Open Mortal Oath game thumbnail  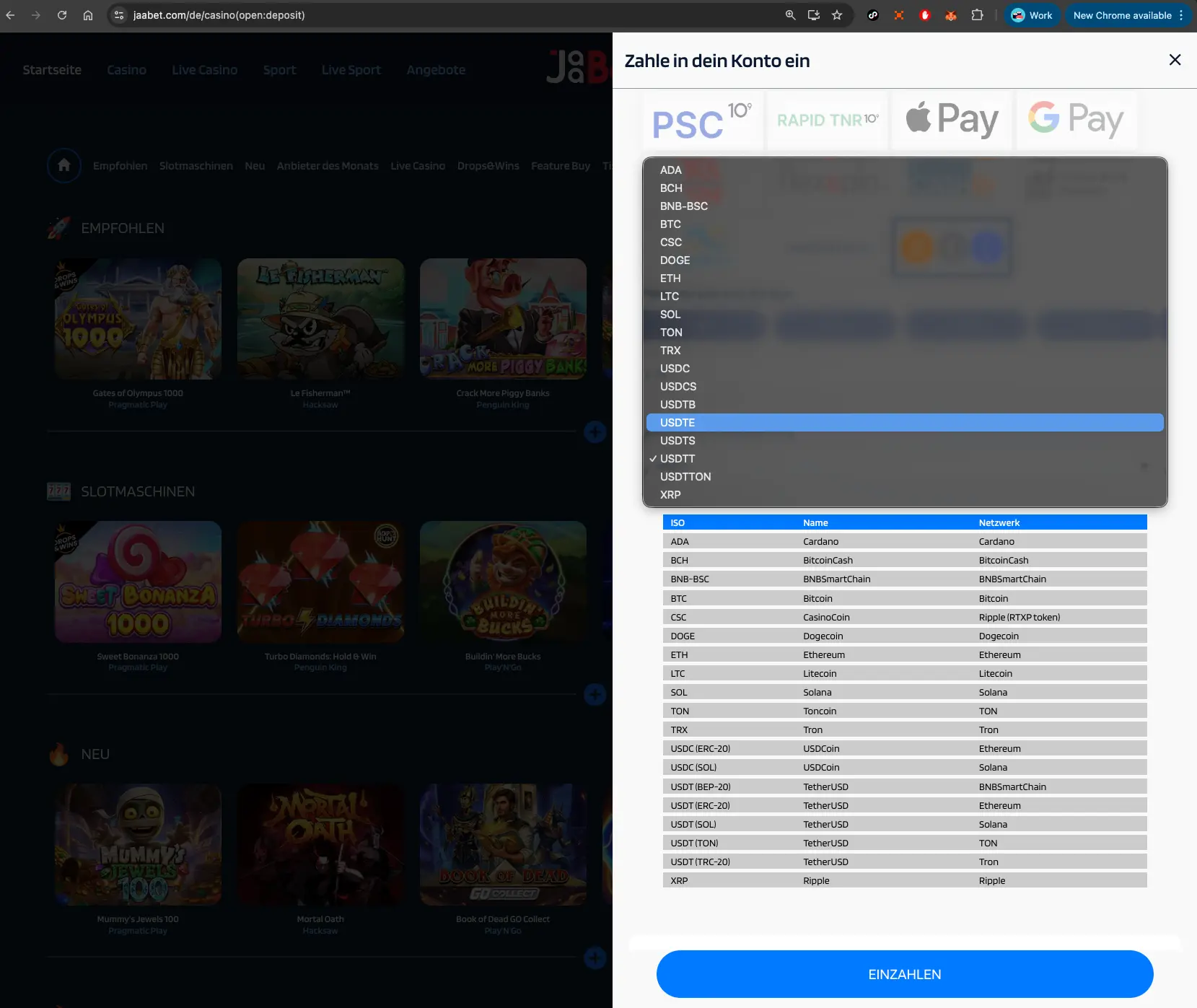click(320, 844)
